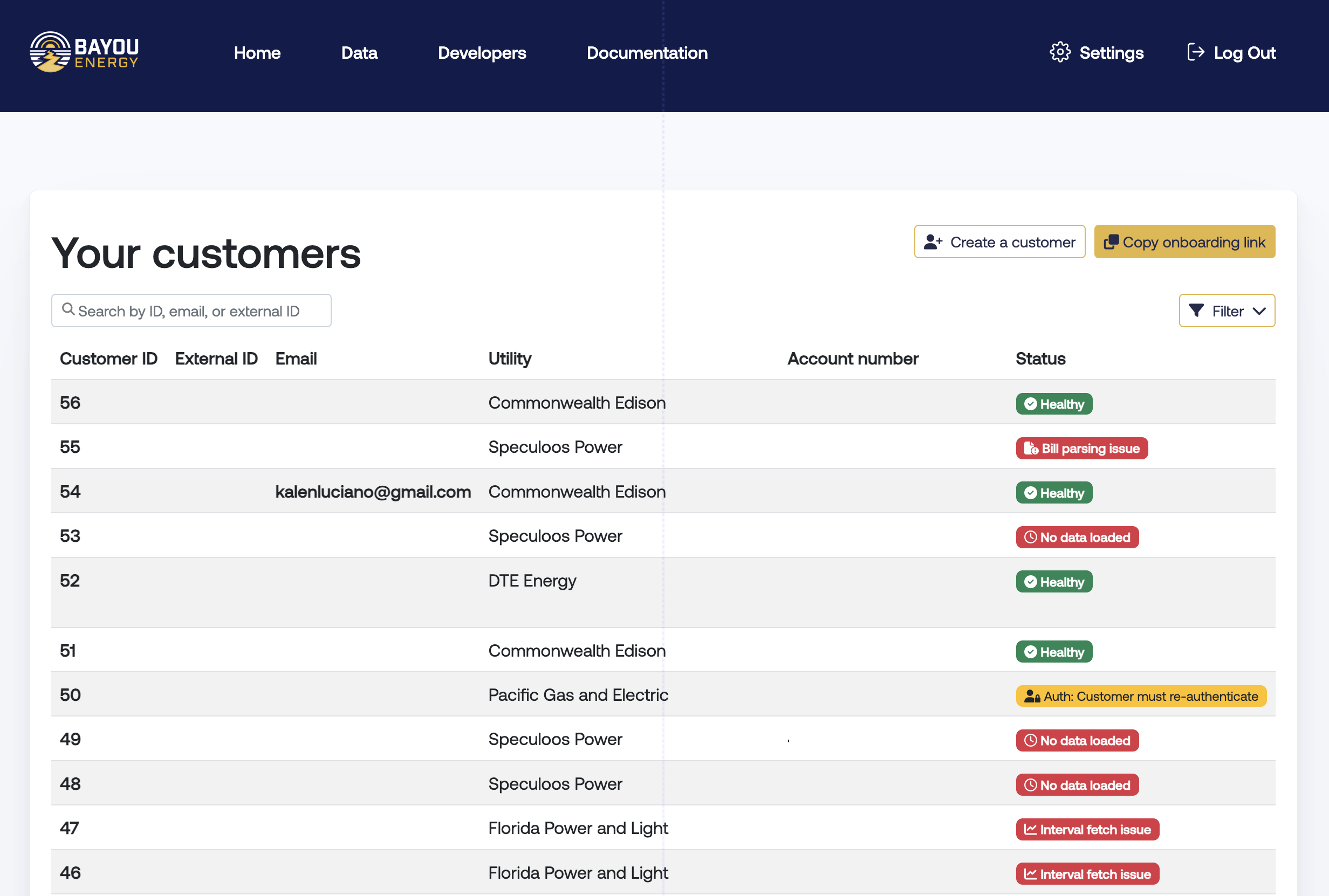This screenshot has height=896, width=1329.
Task: Click the magnifier icon in search box
Action: coord(68,309)
